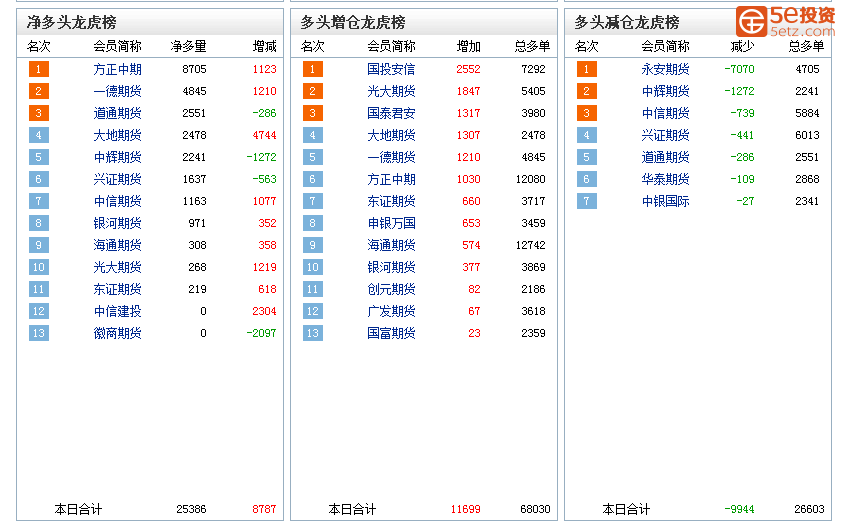Viewport: 843px width, 526px height.
Task: Open 国泰君安 member link
Action: [391, 113]
